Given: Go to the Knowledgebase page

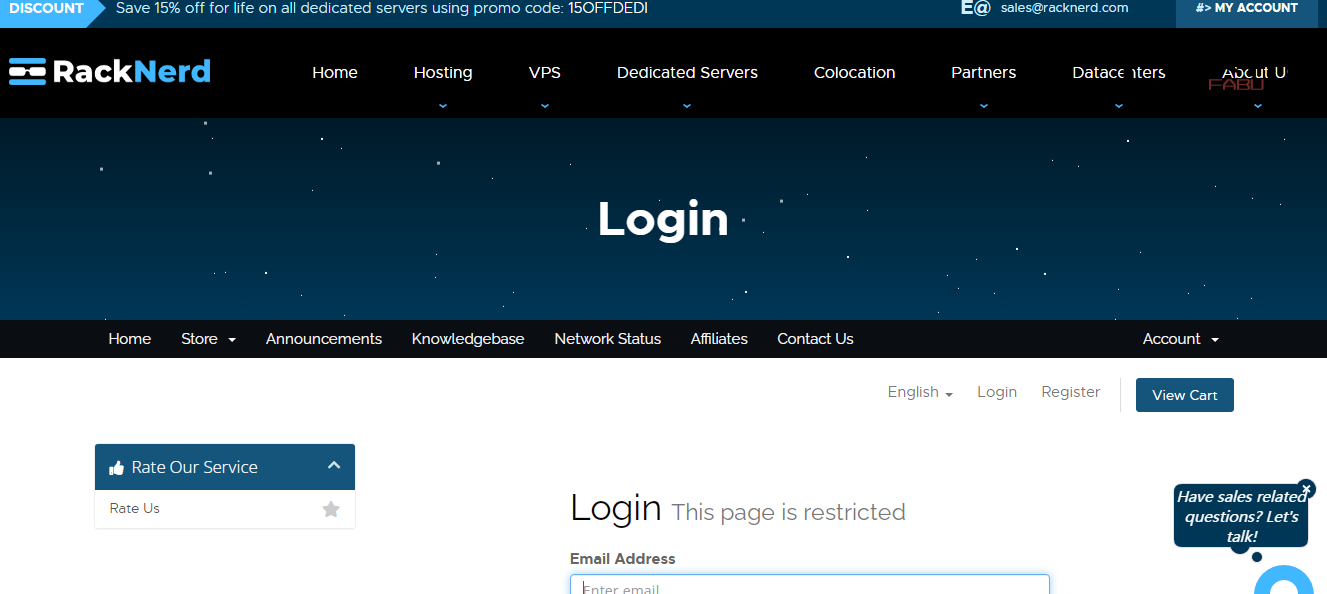Looking at the screenshot, I should tap(468, 339).
